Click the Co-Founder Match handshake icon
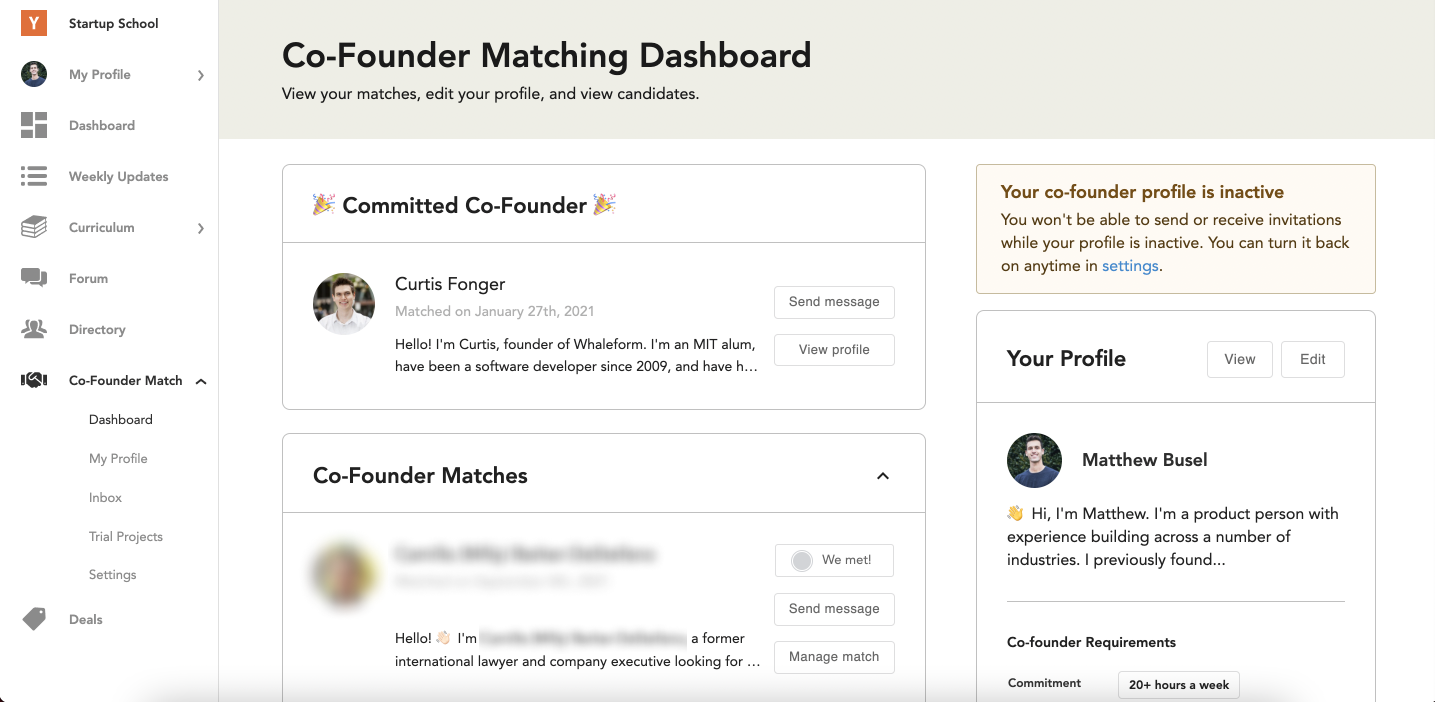 pyautogui.click(x=33, y=379)
